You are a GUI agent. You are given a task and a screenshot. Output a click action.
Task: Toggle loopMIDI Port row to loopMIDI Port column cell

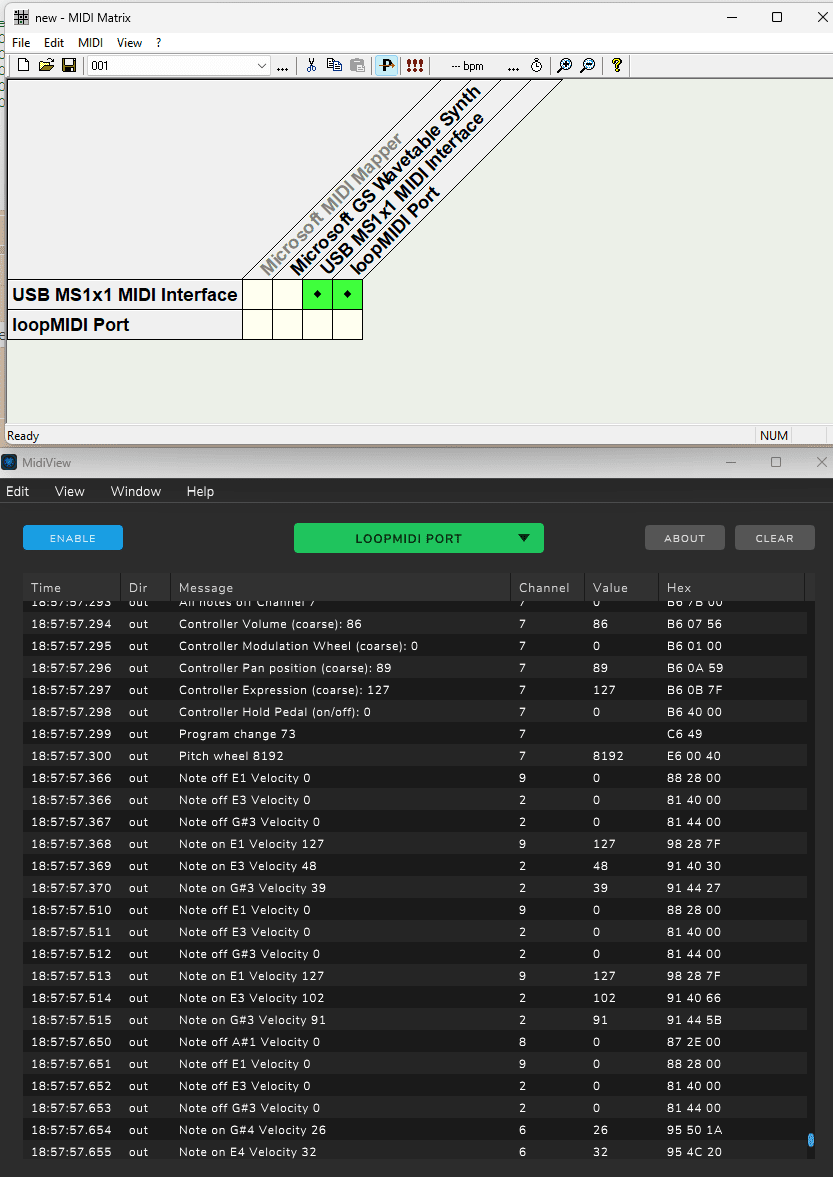pos(347,324)
